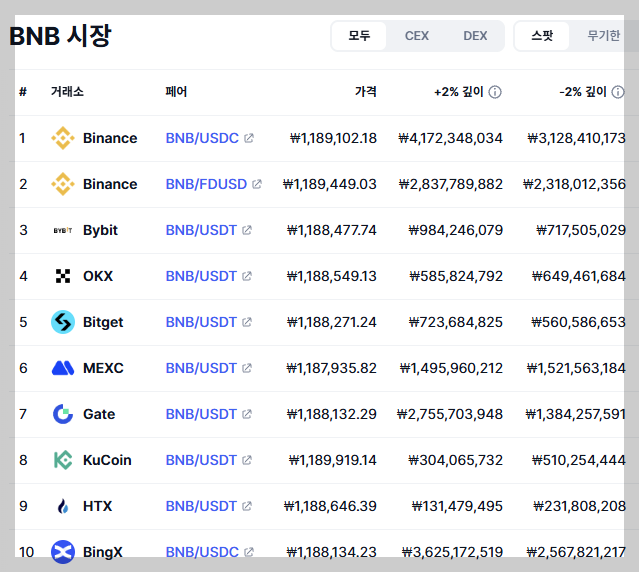This screenshot has height=572, width=639.
Task: Click external link icon in Bitget row
Action: coord(247,322)
